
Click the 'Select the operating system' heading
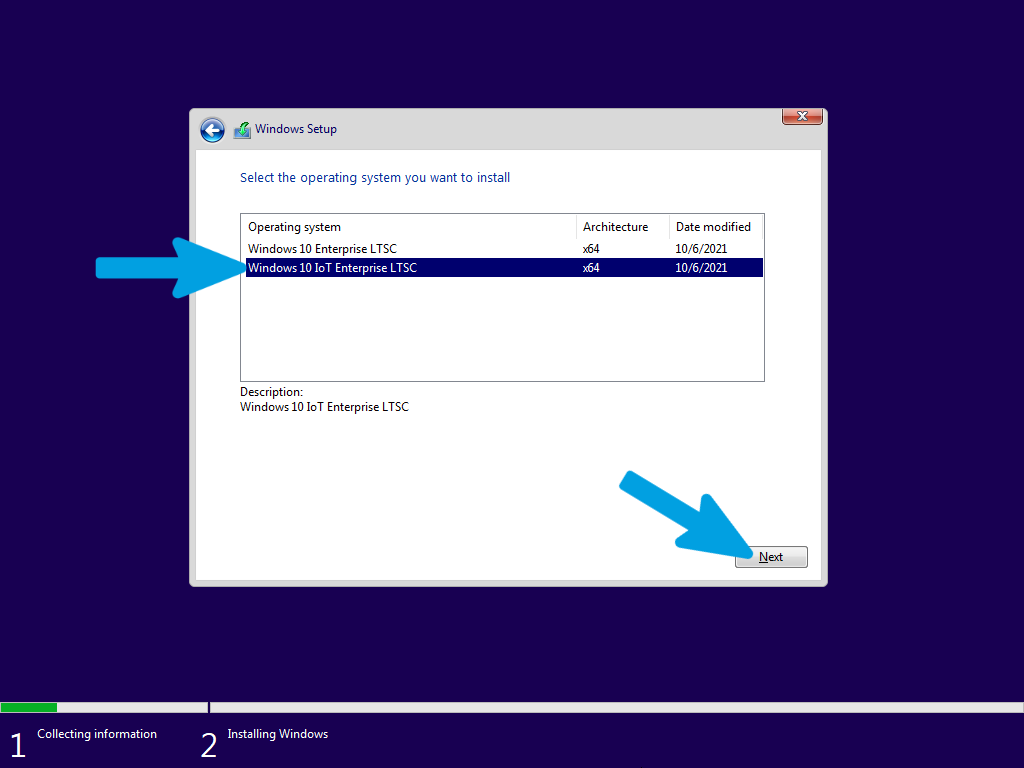coord(375,178)
